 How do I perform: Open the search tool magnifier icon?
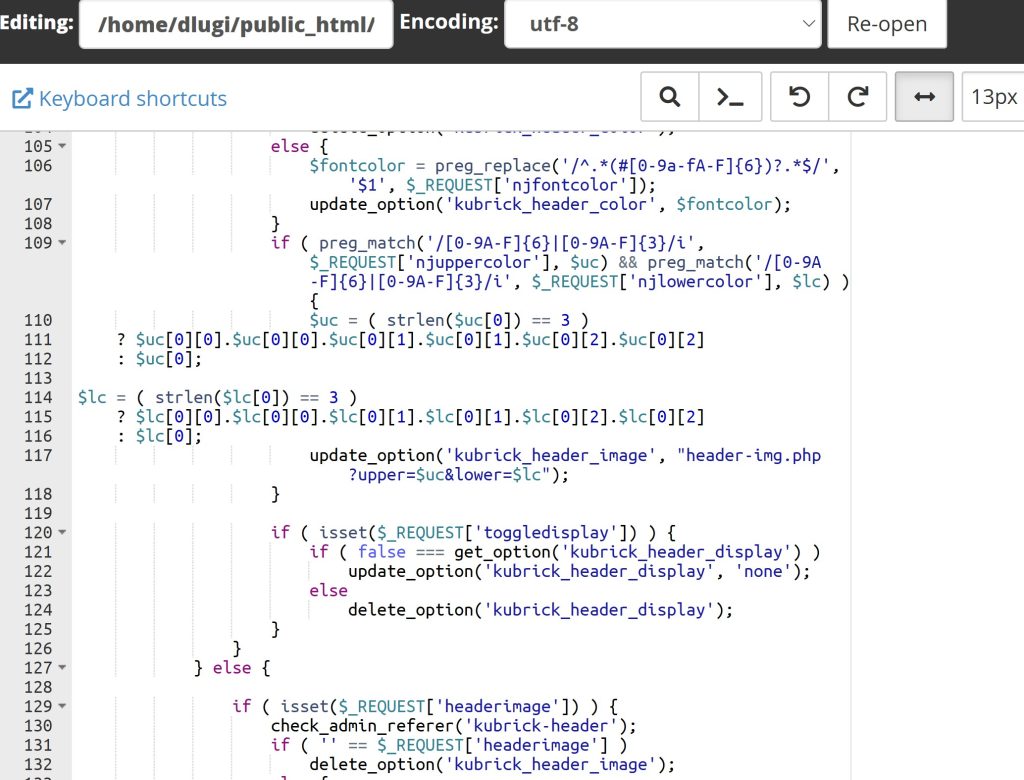click(670, 97)
